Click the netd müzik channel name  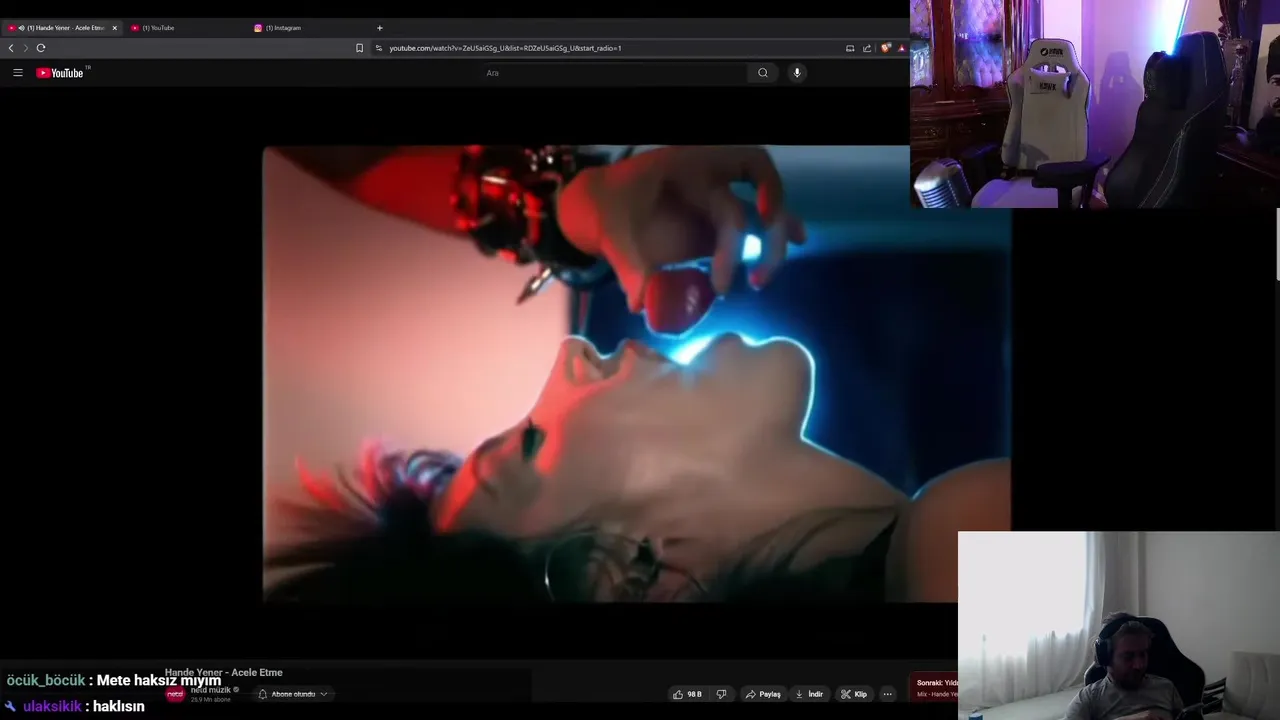coord(212,690)
